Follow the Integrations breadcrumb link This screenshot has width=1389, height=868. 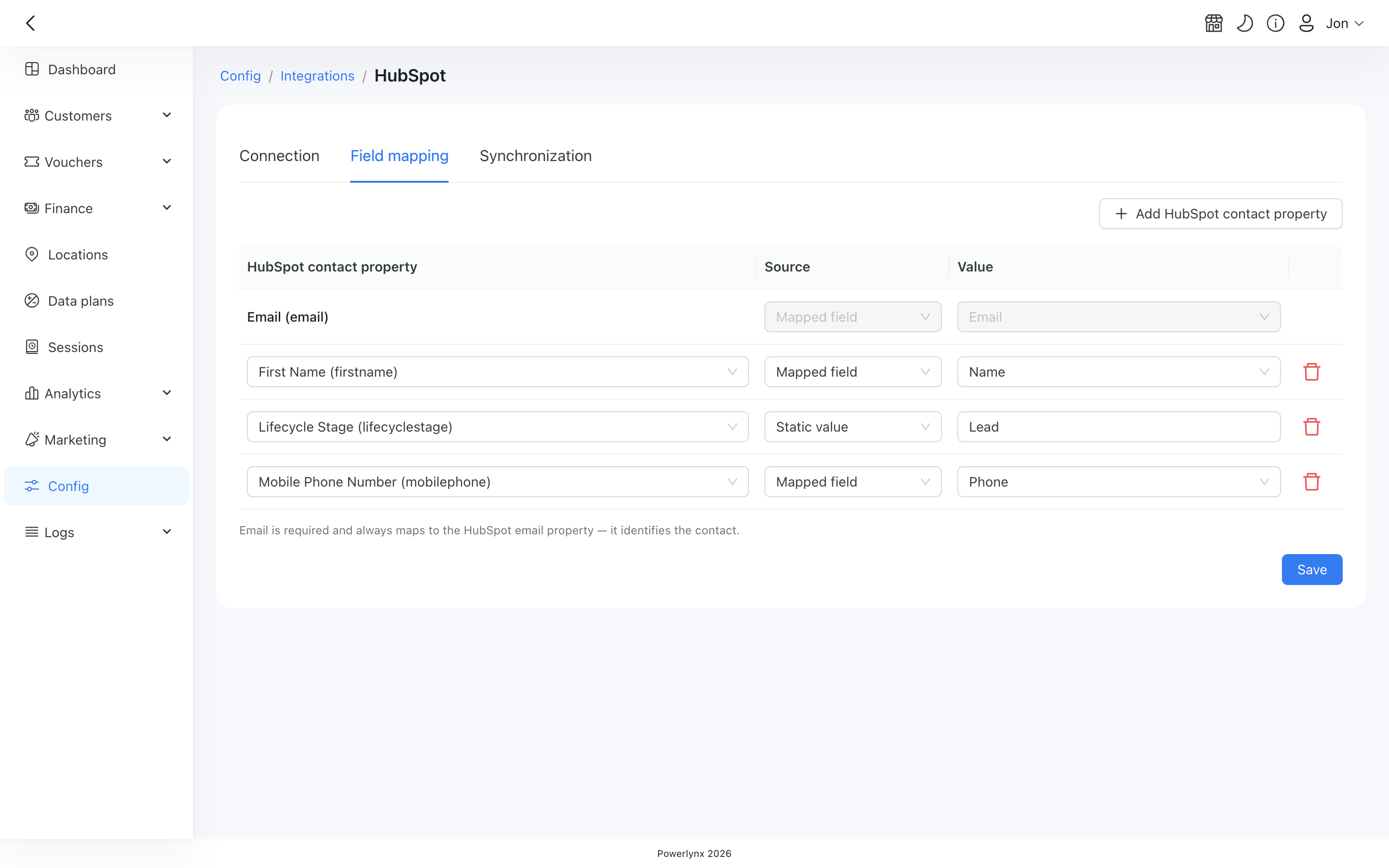317,76
